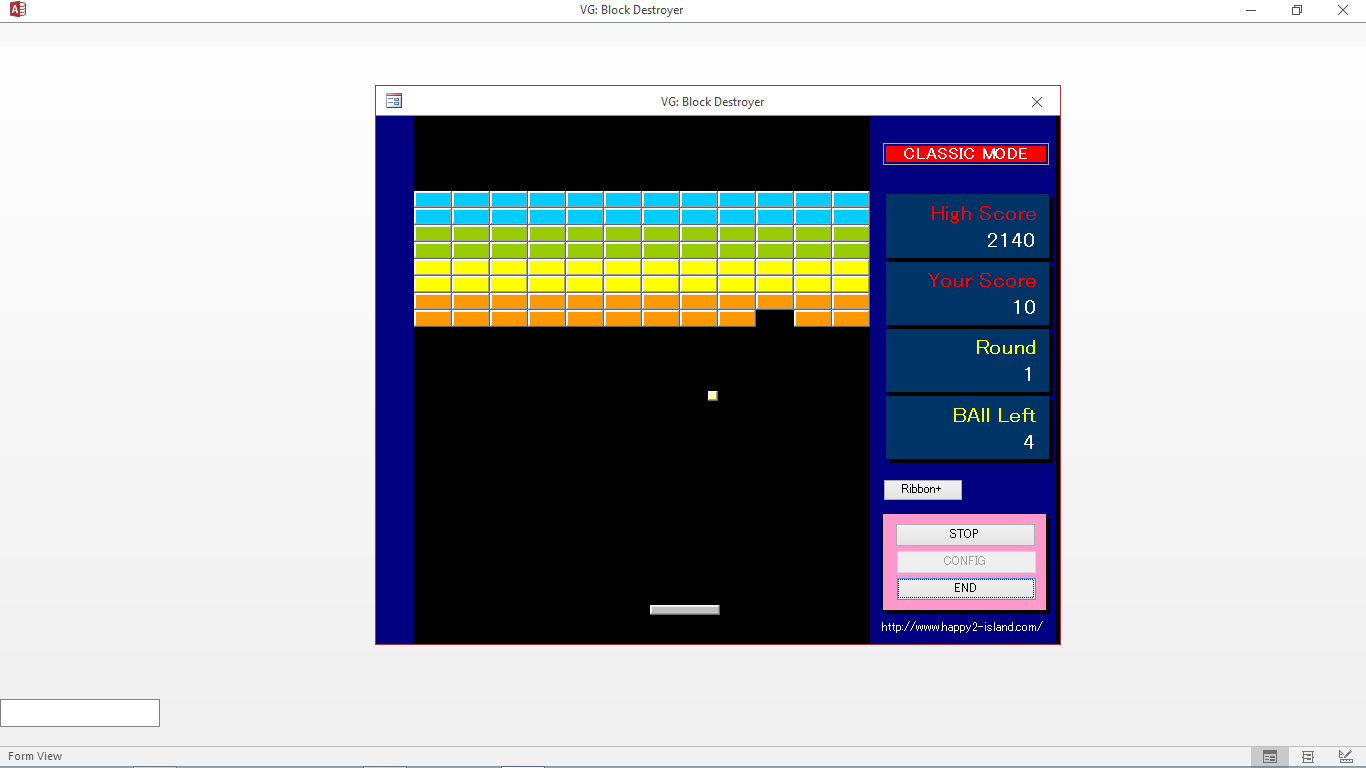Close the Block Destroyer form window

[1037, 102]
